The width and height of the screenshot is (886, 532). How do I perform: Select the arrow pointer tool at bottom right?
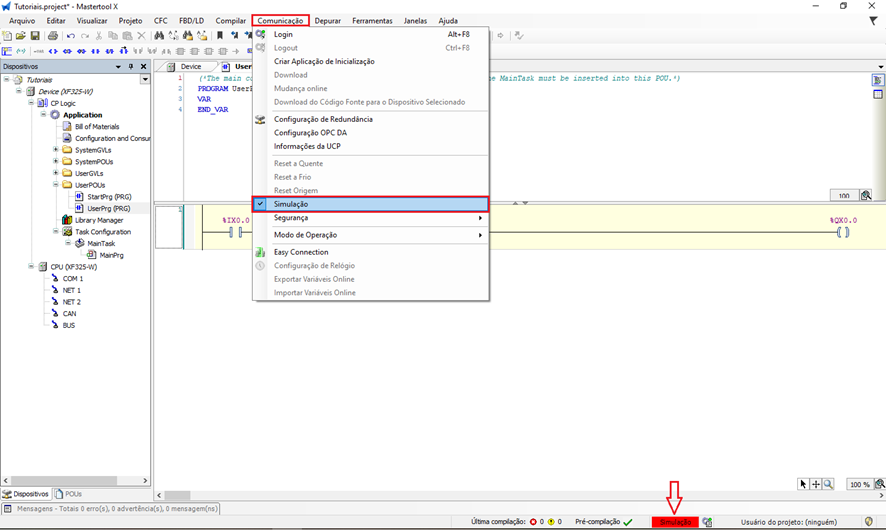click(x=803, y=484)
